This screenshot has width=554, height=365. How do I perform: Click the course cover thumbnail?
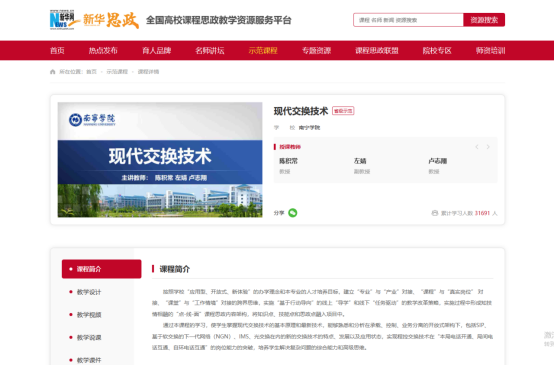pos(160,160)
